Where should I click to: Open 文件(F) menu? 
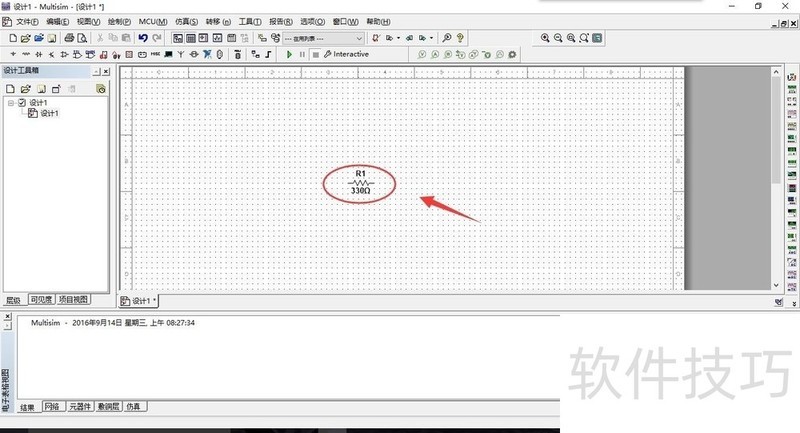(27, 21)
